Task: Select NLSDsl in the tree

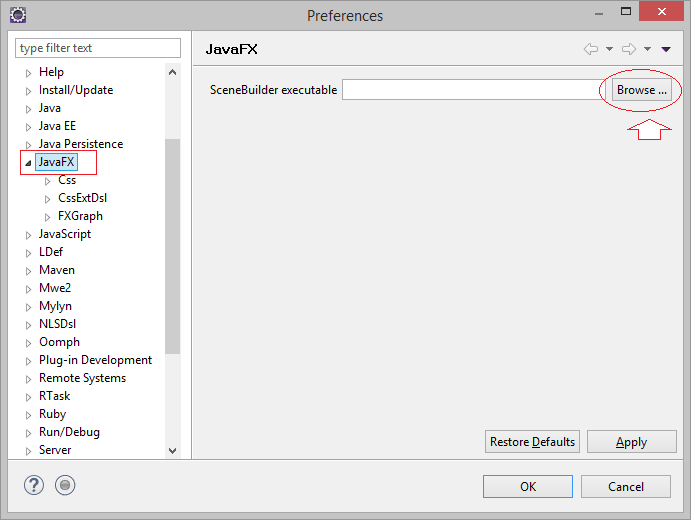Action: pos(58,324)
